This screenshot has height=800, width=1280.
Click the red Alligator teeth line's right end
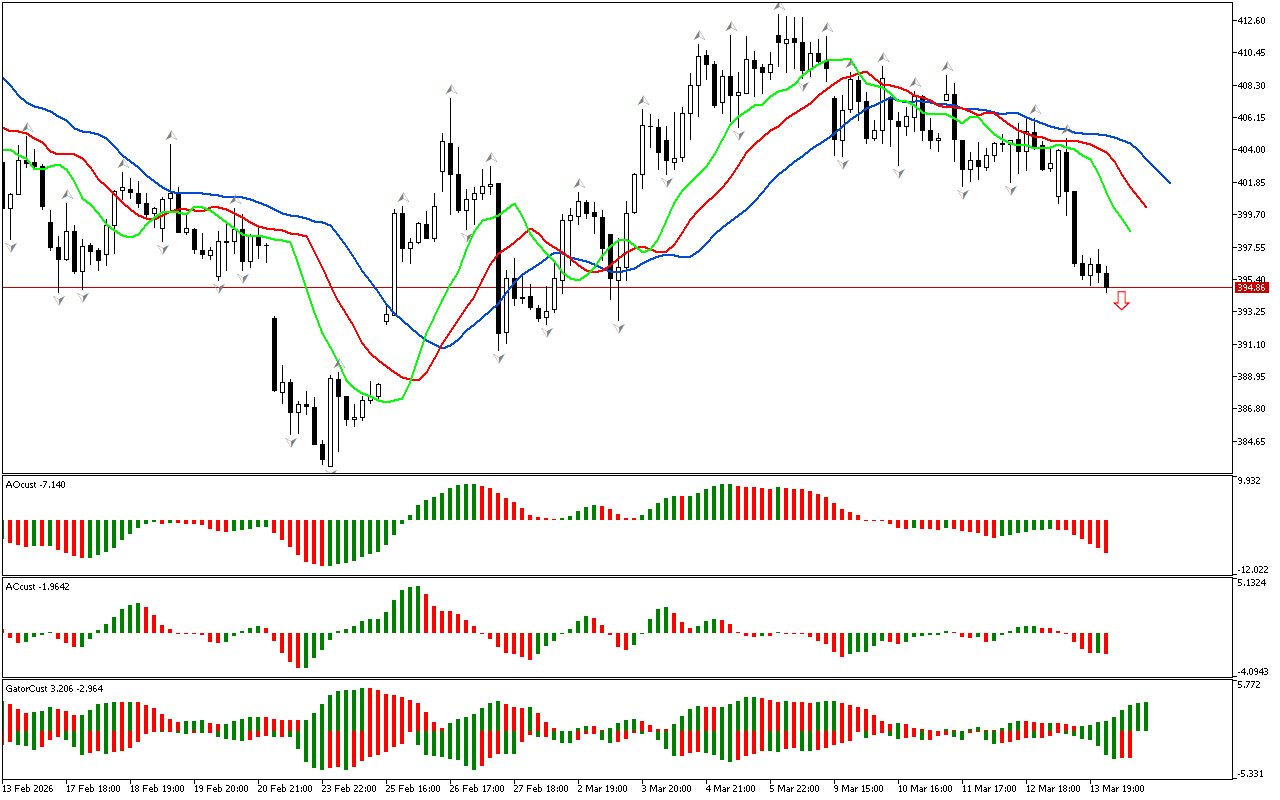1146,207
